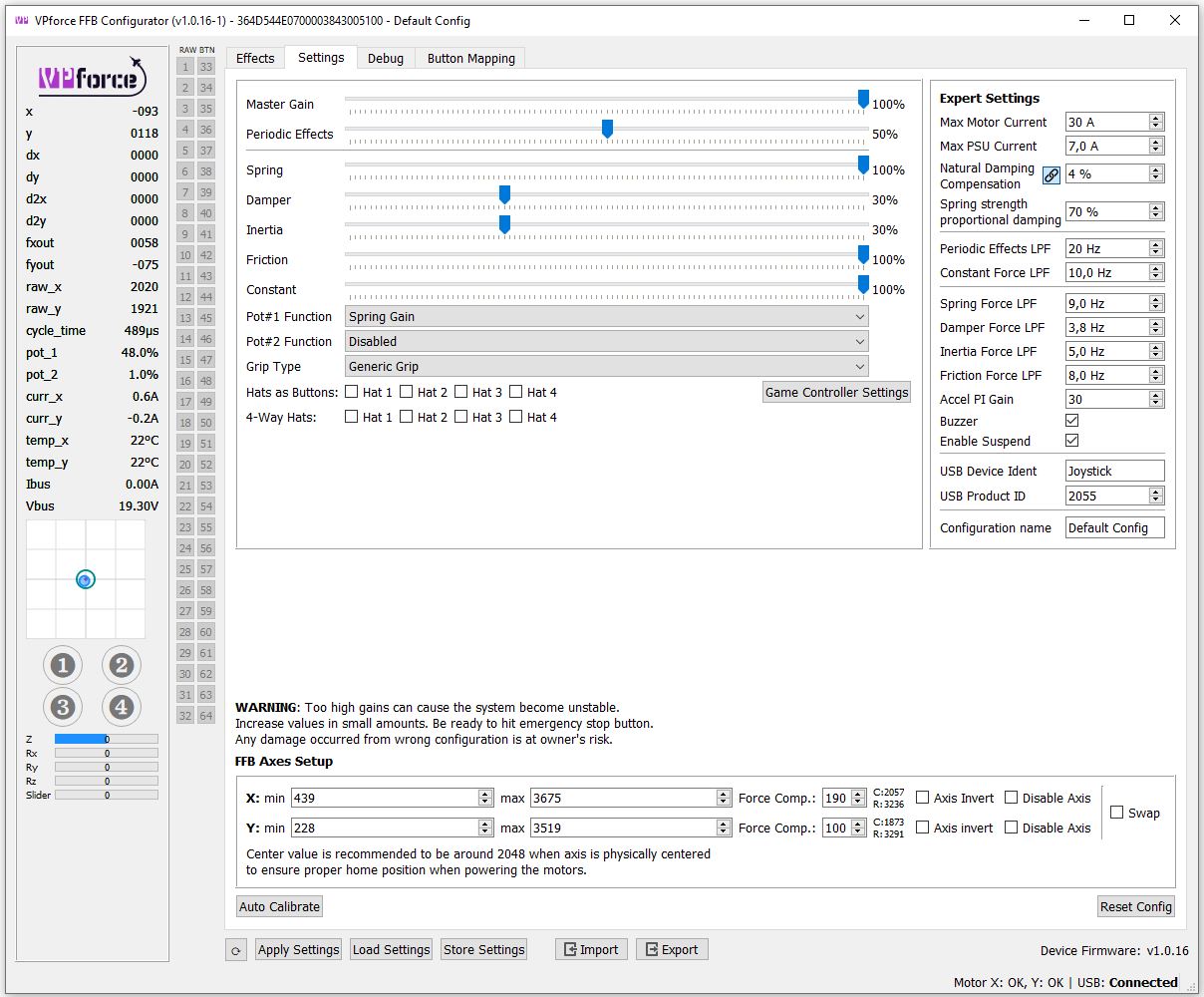Screen dimensions: 1204x997
Task: Click the Periodic Effects LPF spinner arrows
Action: click(1156, 248)
